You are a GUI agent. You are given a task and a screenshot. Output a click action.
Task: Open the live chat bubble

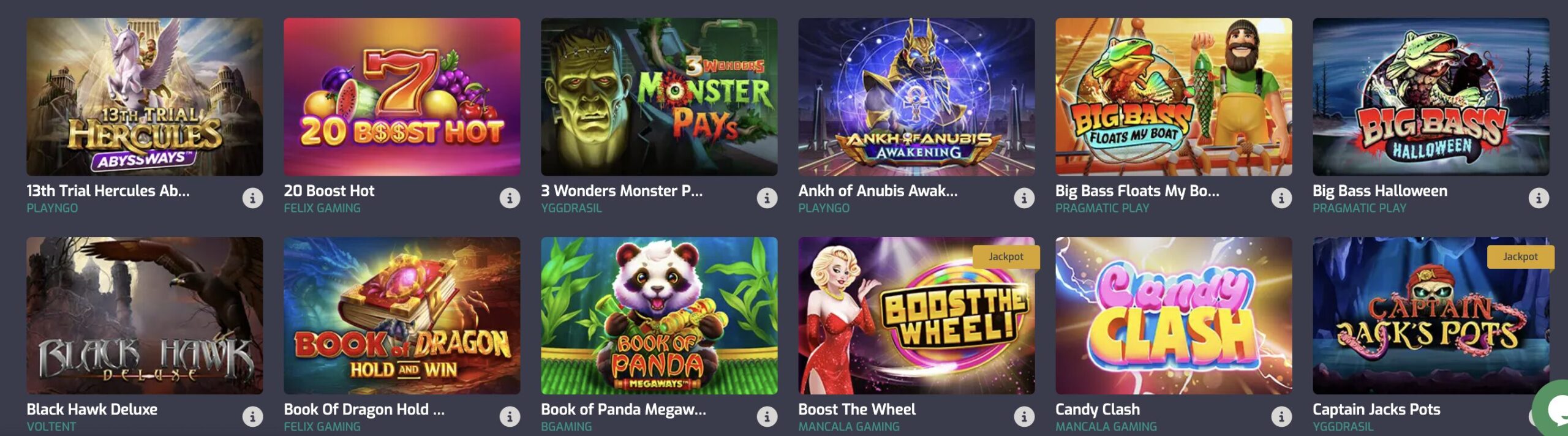[1553, 409]
